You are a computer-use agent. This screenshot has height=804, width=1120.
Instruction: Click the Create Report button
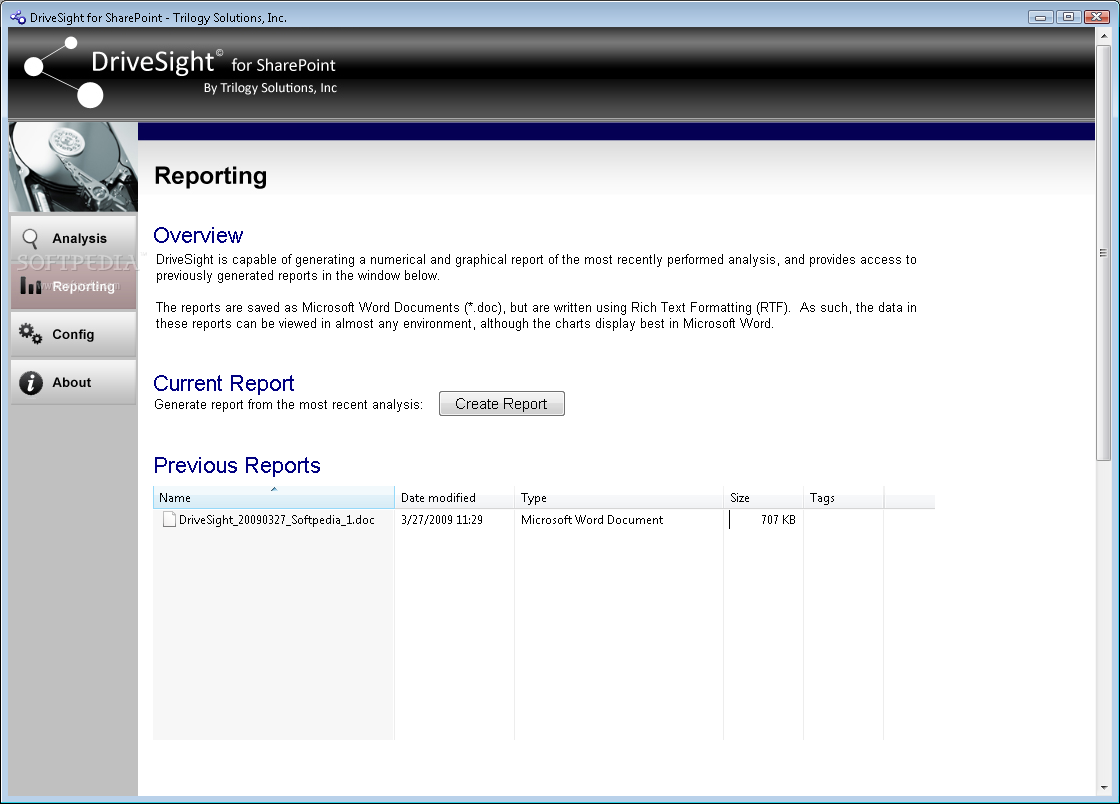click(501, 403)
